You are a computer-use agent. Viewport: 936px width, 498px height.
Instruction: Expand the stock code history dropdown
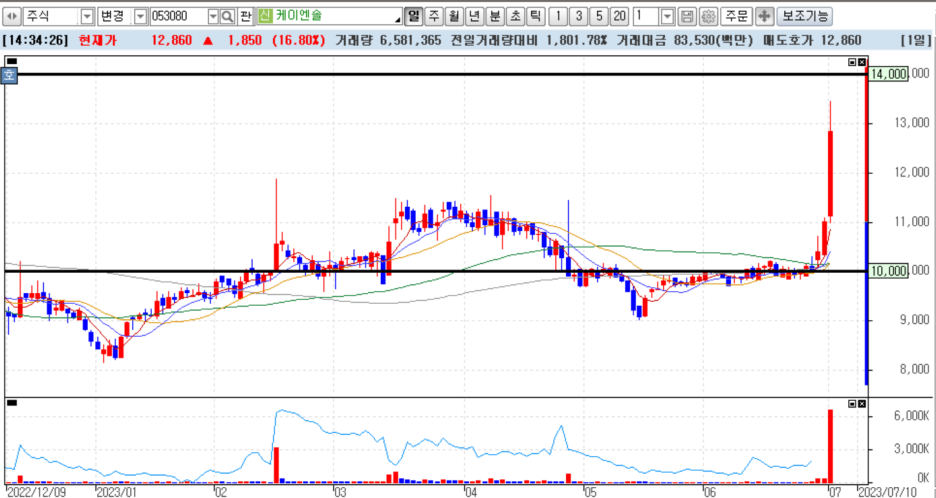pyautogui.click(x=213, y=16)
